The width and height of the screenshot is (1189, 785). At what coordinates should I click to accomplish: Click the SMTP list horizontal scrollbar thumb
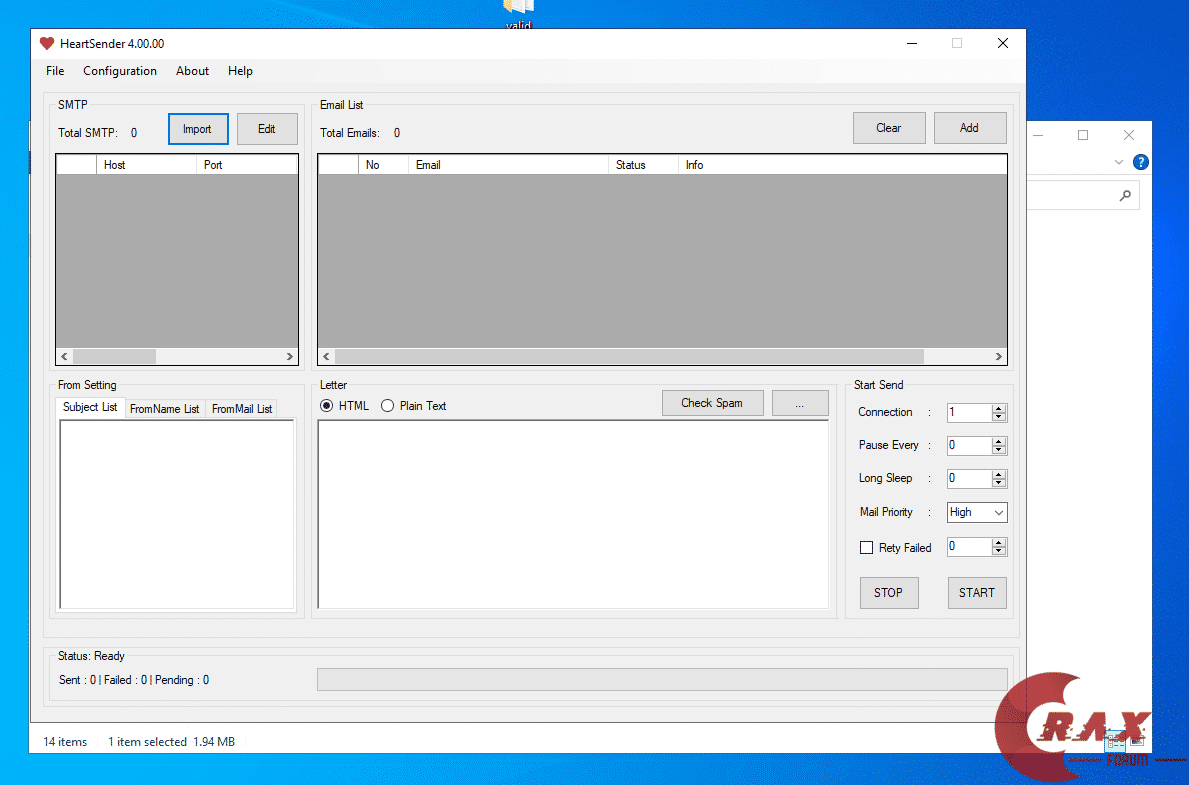pos(115,356)
